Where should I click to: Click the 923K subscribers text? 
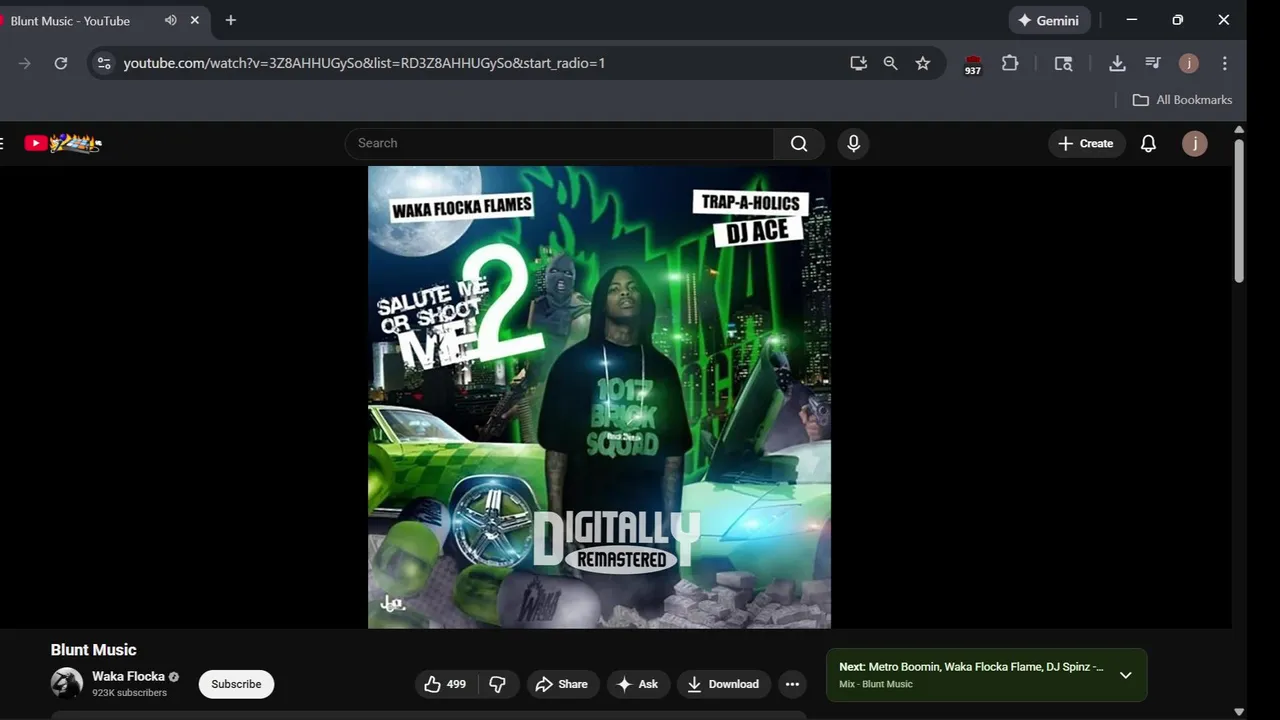point(130,693)
